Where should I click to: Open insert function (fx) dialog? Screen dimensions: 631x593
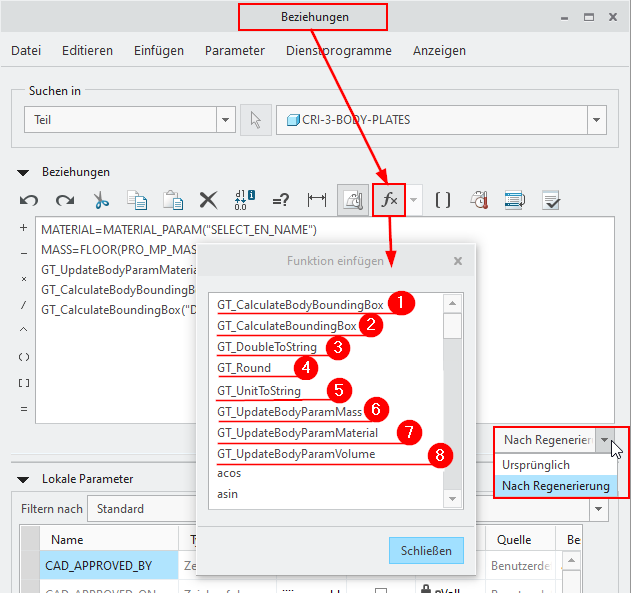389,200
